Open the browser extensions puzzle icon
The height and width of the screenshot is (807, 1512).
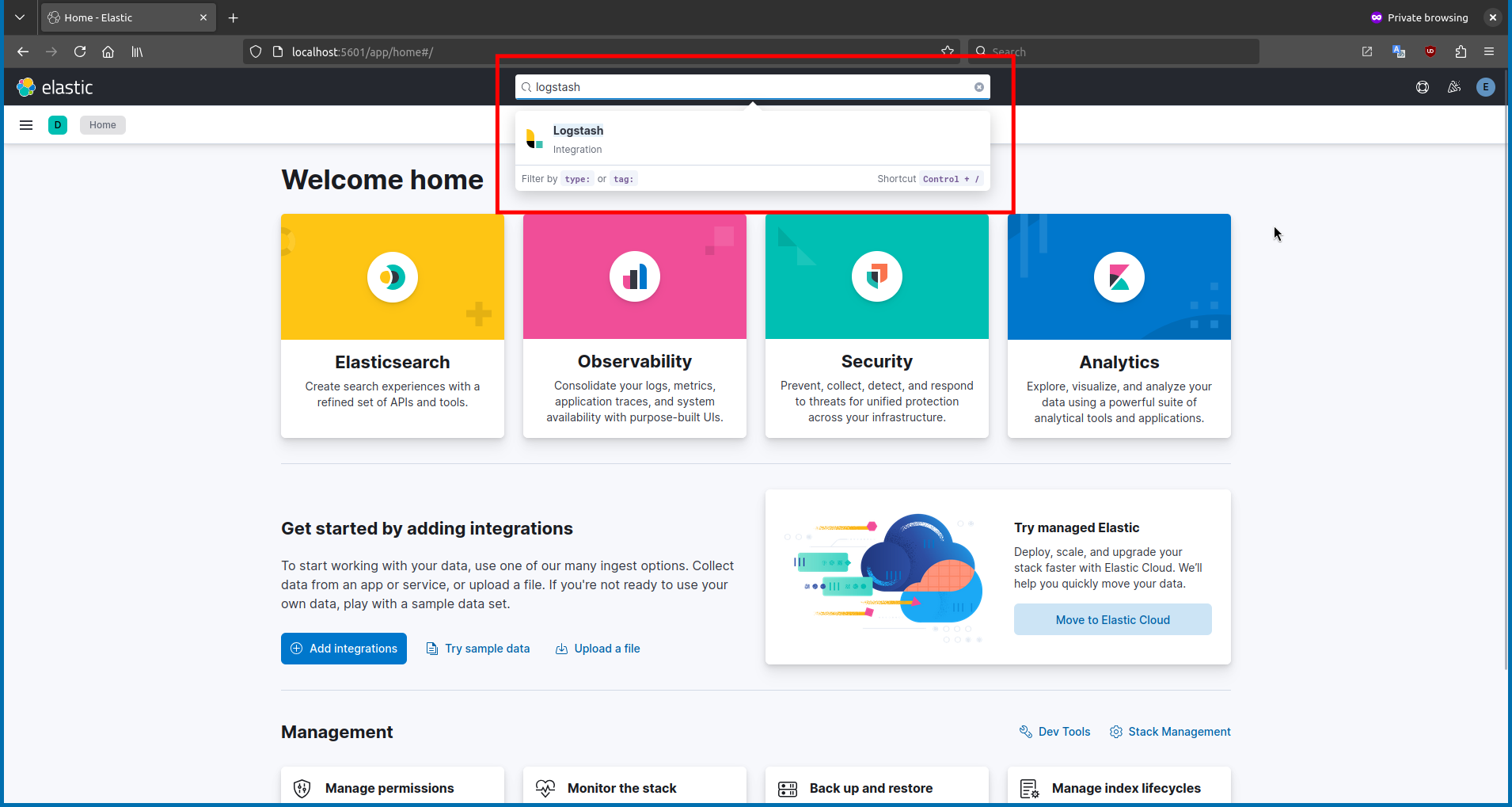[x=1461, y=51]
